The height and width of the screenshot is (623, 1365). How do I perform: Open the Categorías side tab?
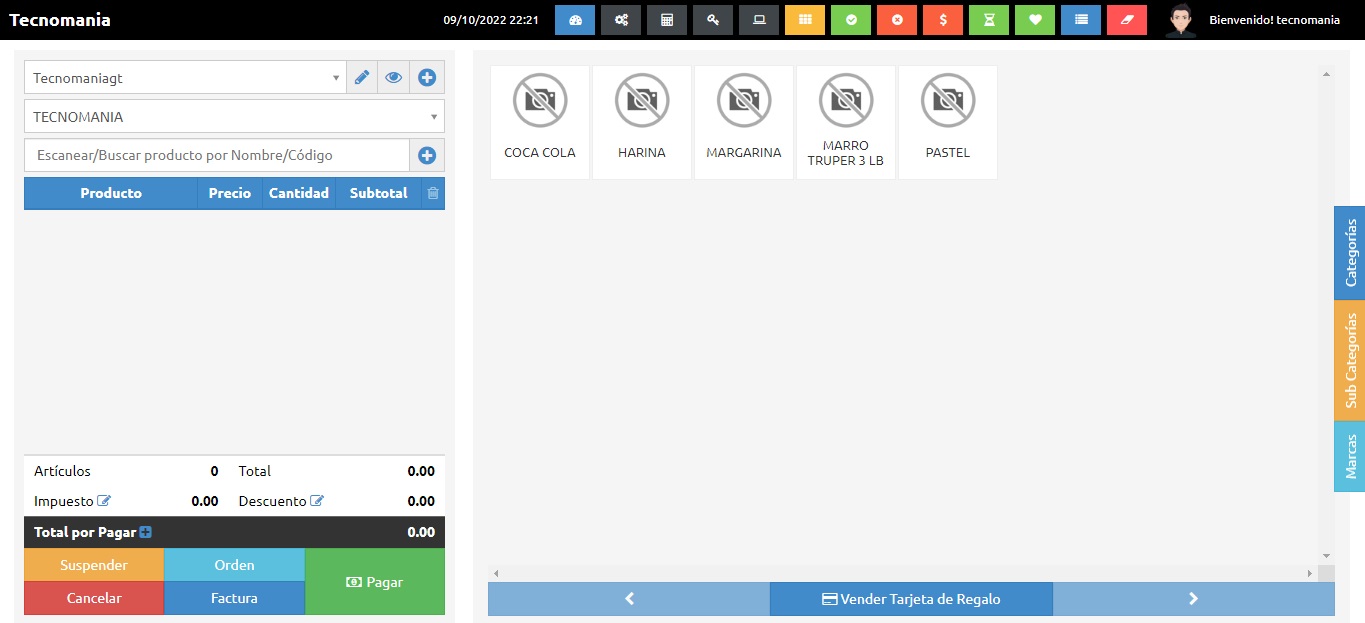(x=1350, y=253)
